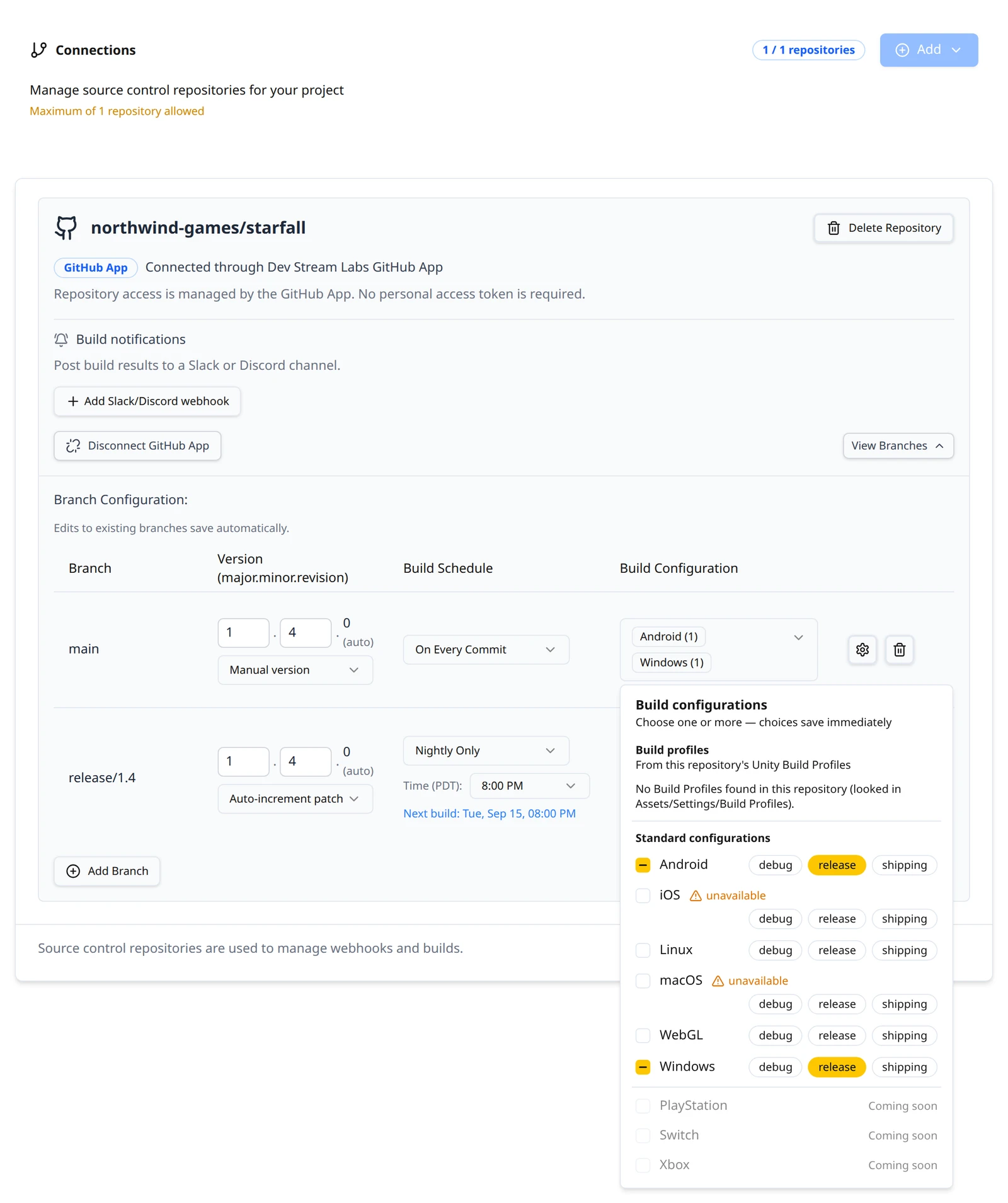This screenshot has width=1008, height=1203.
Task: Click Add Slack/Discord webhook button
Action: tap(147, 401)
